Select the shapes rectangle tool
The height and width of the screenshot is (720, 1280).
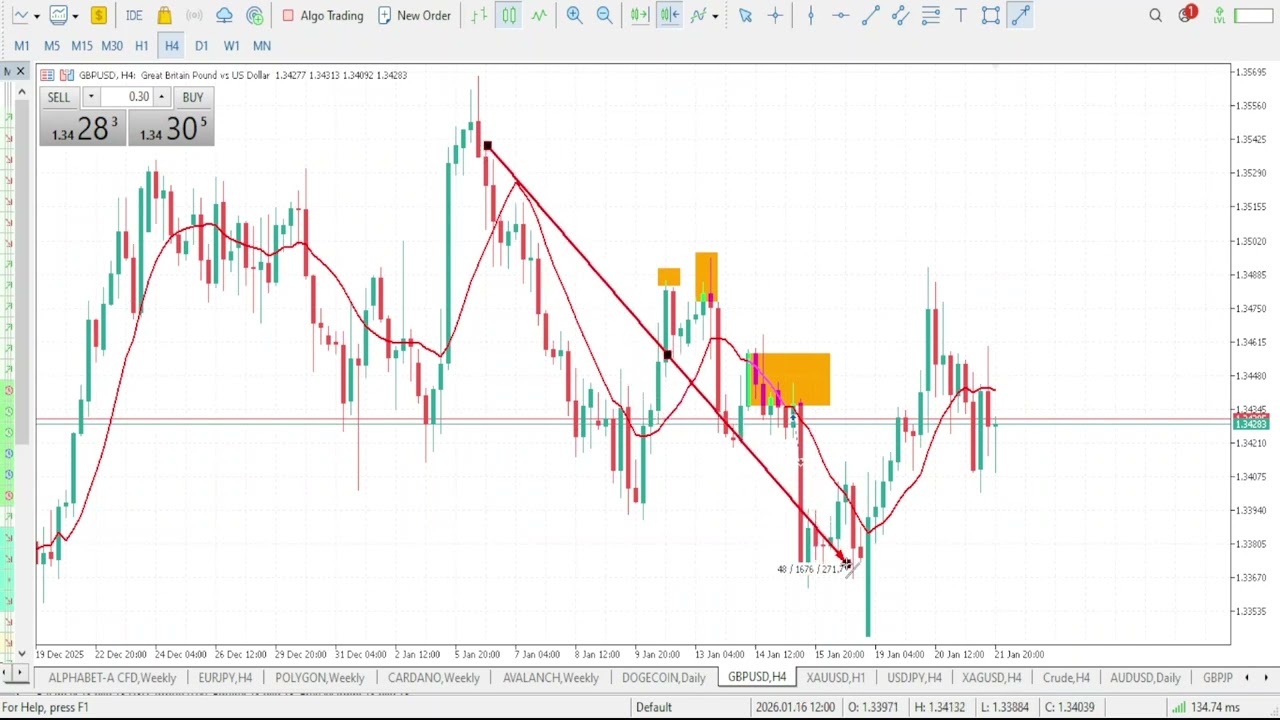[x=990, y=15]
